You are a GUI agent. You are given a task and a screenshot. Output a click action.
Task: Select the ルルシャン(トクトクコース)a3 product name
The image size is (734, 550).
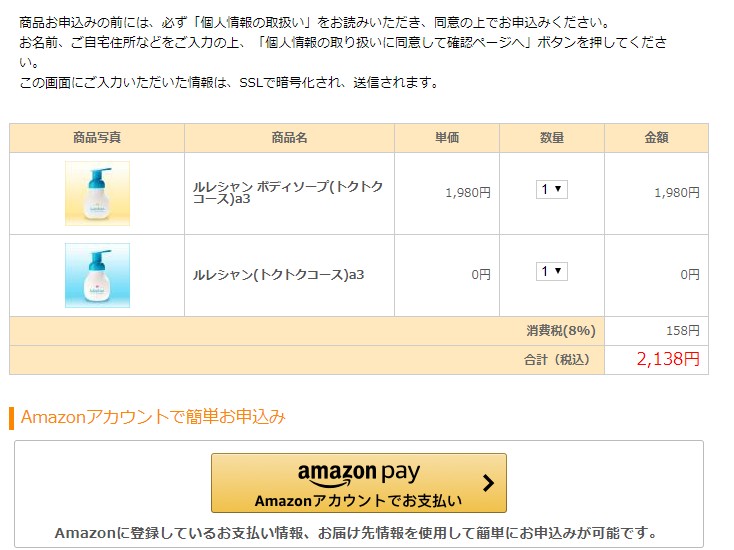click(279, 275)
